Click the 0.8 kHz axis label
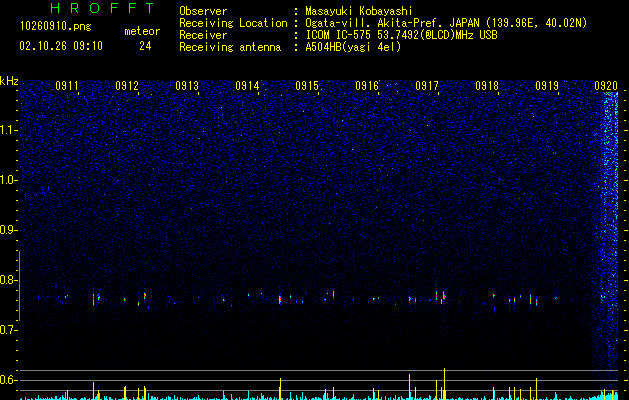Viewport: 629px width, 400px height. click(x=8, y=280)
